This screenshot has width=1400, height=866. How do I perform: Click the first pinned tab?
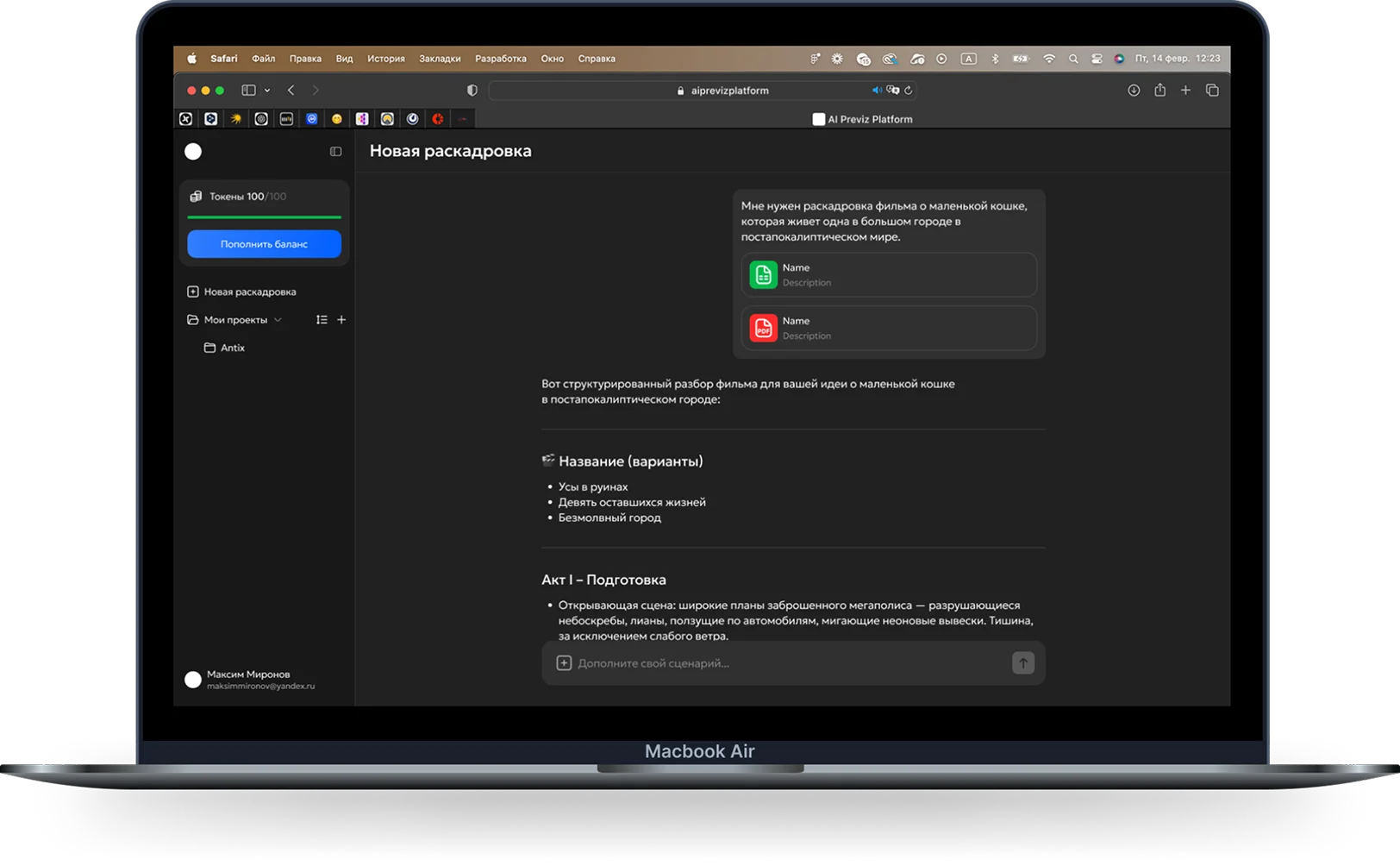[x=185, y=119]
